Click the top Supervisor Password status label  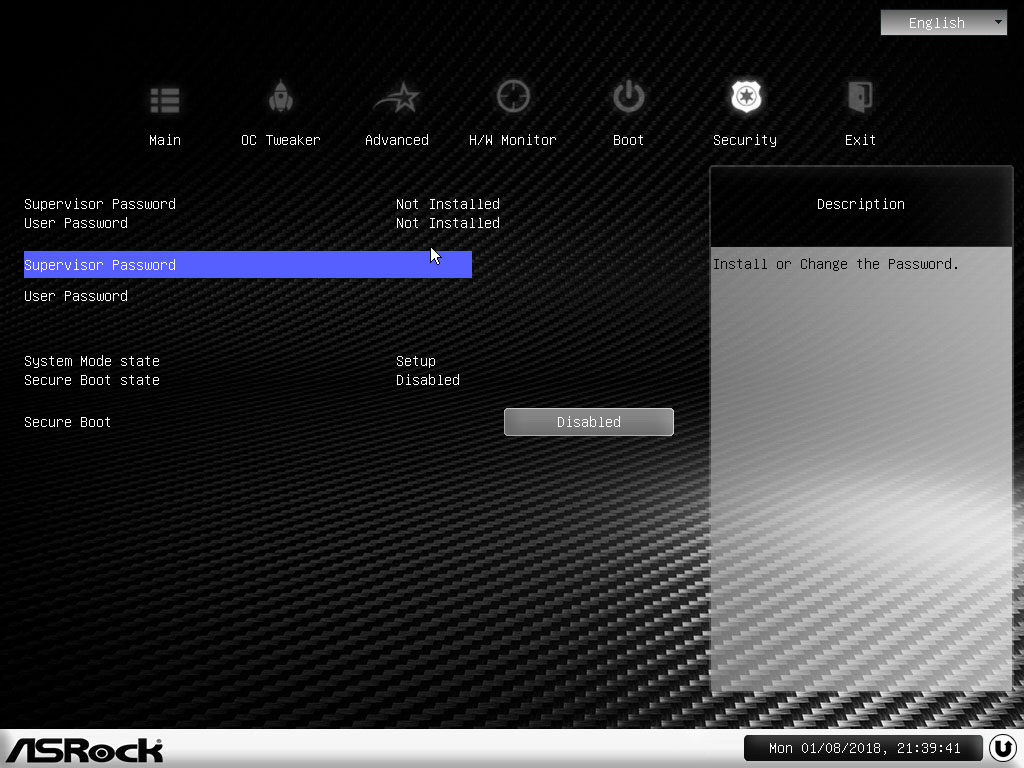(x=100, y=204)
